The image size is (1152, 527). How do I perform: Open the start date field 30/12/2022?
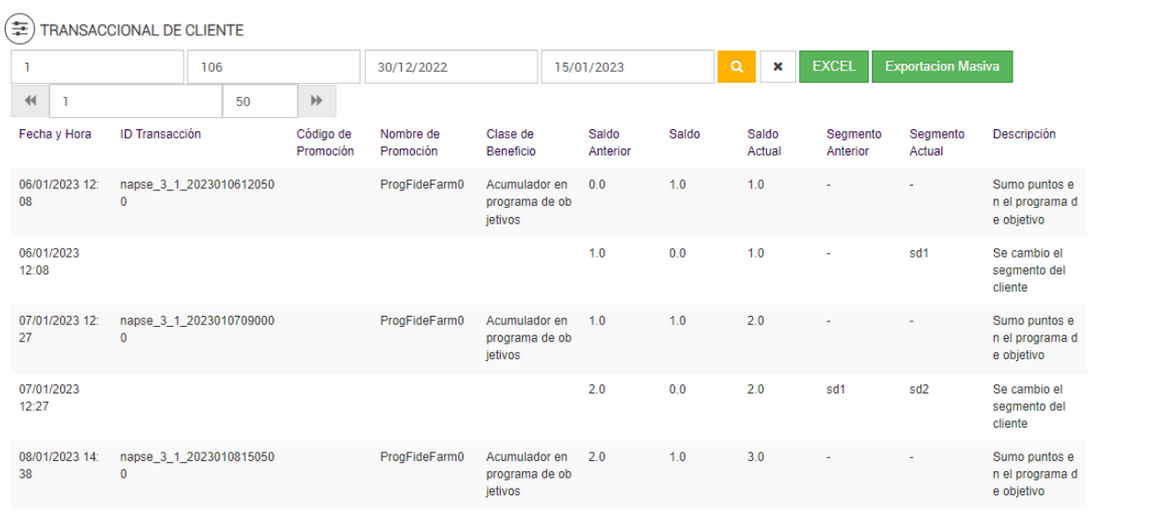point(450,67)
